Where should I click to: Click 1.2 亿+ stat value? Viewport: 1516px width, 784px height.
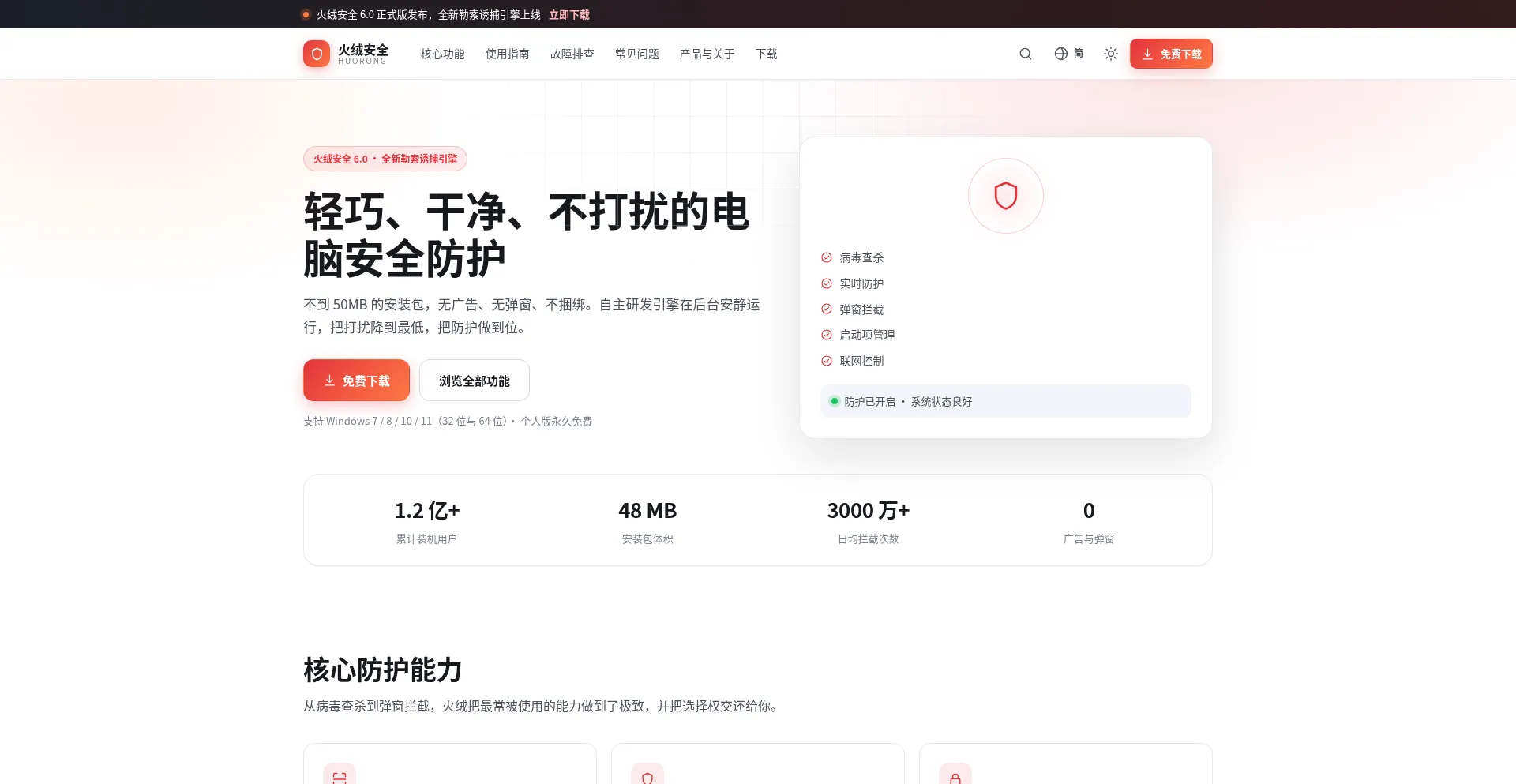click(x=426, y=511)
